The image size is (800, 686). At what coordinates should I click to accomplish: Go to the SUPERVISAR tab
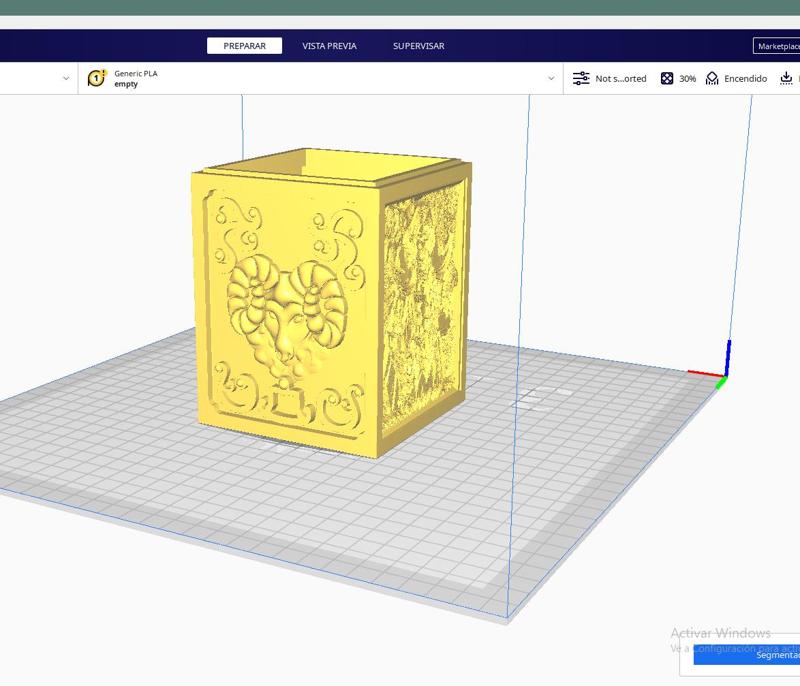point(418,46)
